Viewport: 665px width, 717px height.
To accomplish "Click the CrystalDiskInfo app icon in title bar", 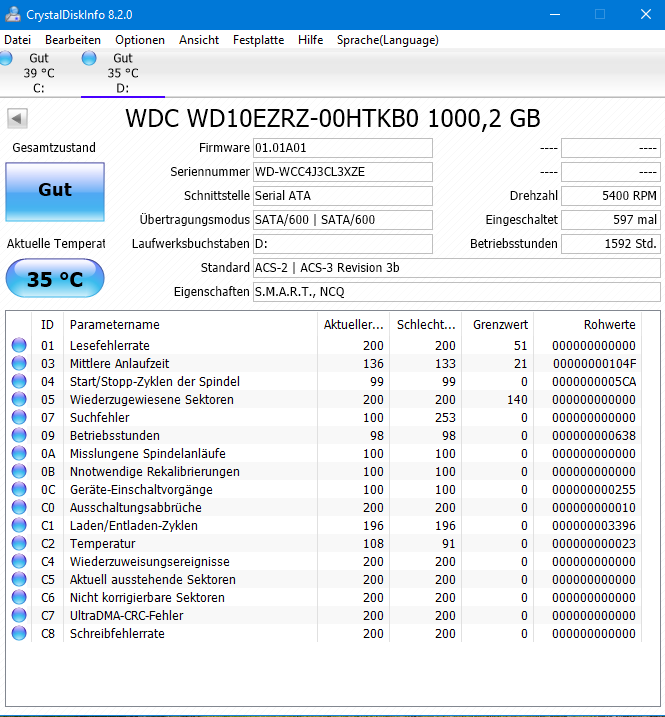I will 13,14.
